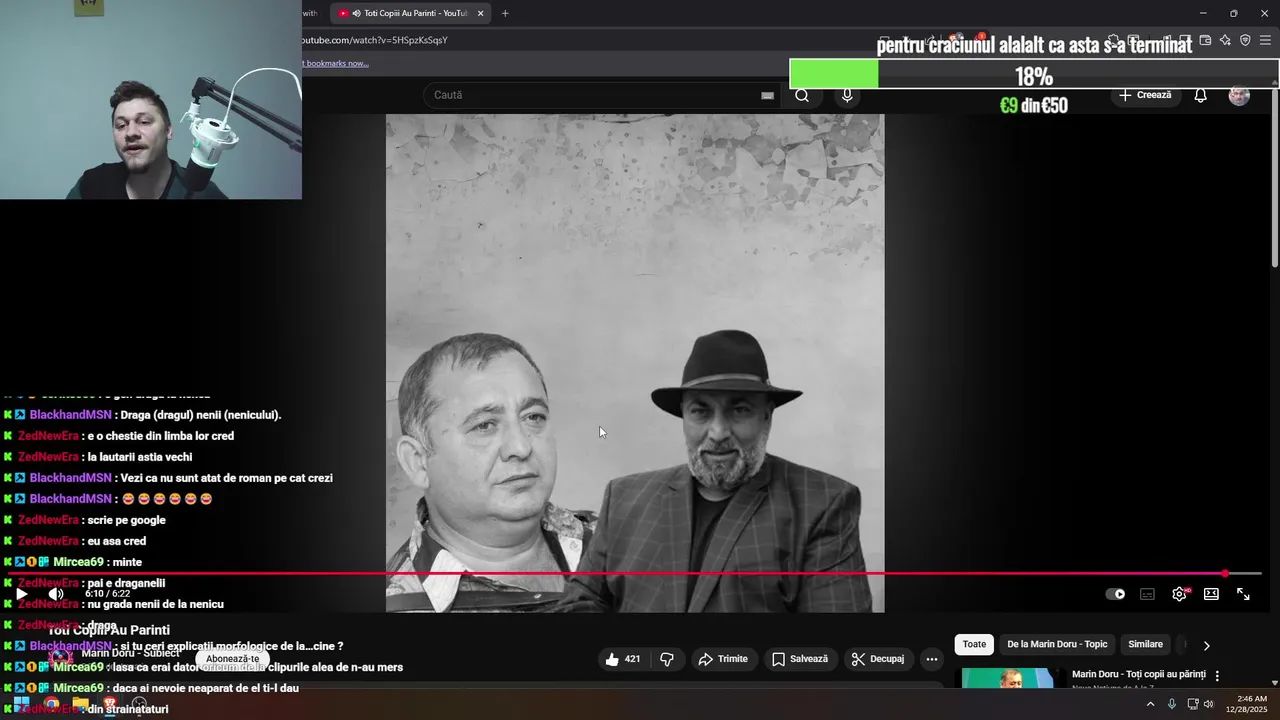Viewport: 1280px width, 720px height.
Task: Click Mircea69's message 'minte'
Action: [x=127, y=562]
